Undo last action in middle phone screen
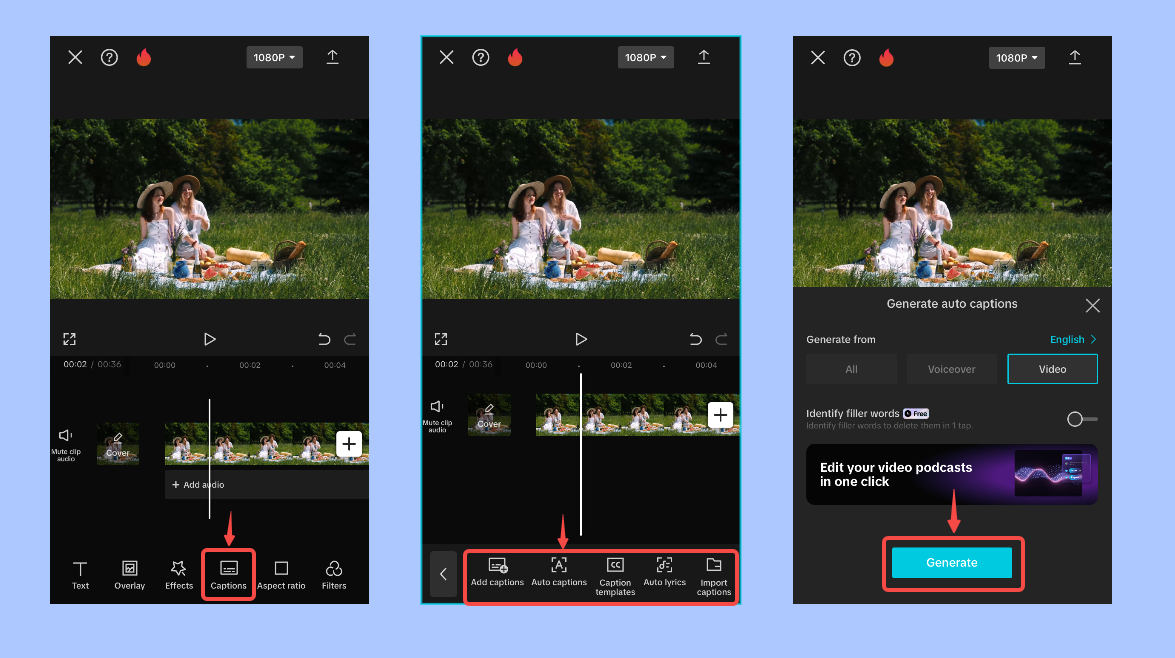The image size is (1175, 658). coord(695,339)
